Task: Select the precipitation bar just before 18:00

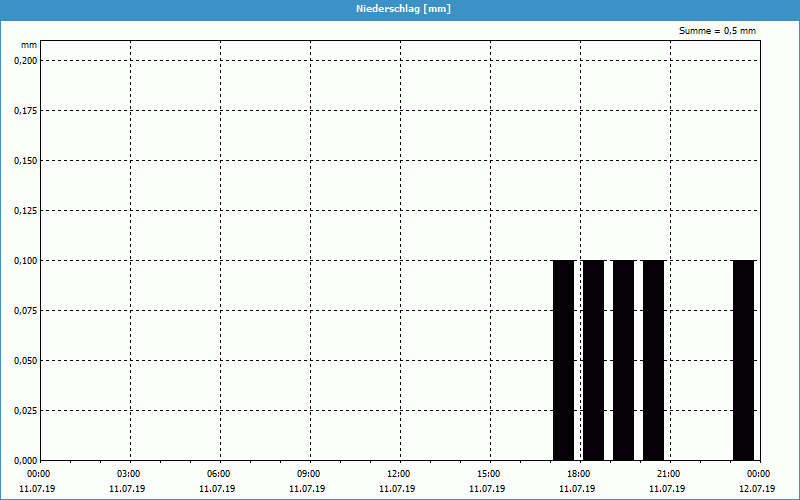Action: click(x=564, y=360)
